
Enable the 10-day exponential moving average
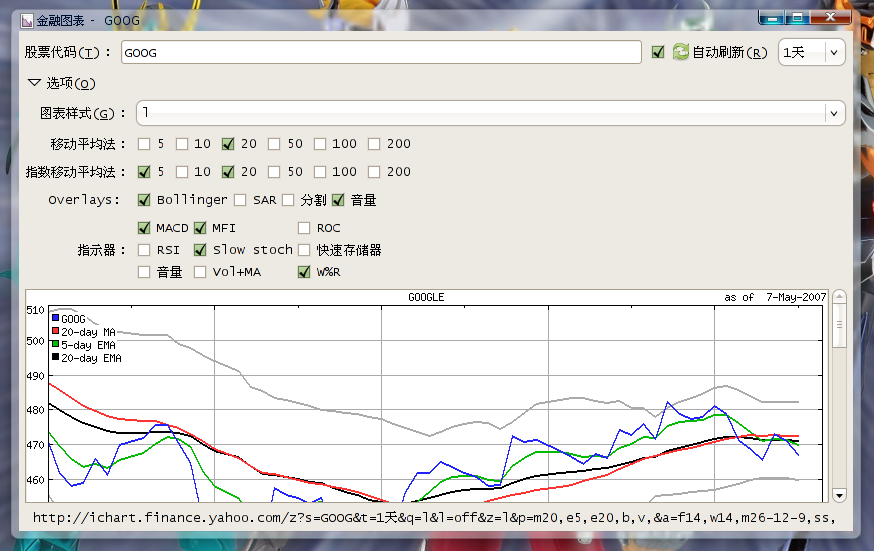click(x=182, y=172)
